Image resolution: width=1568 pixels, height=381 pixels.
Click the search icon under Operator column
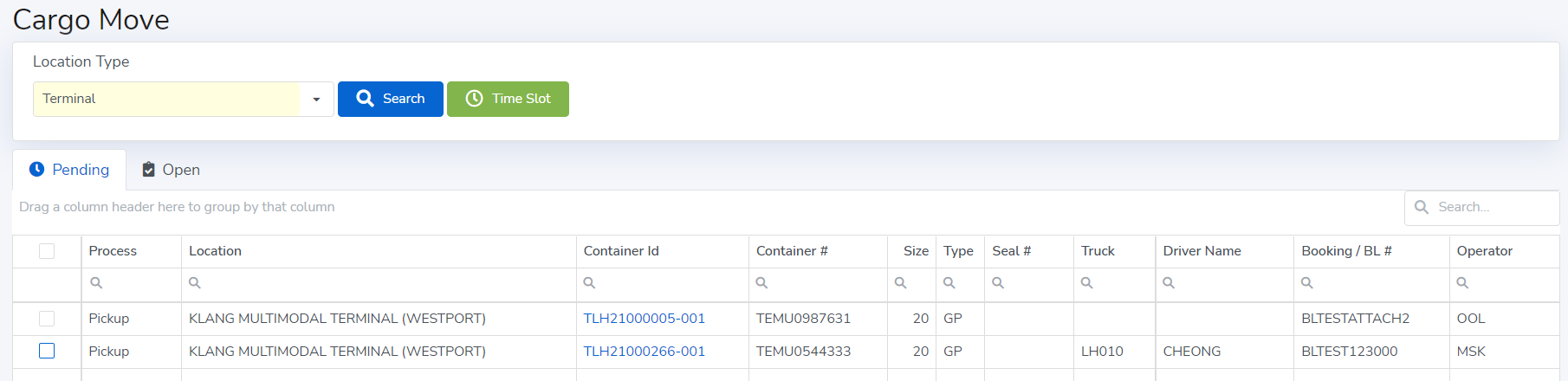[1462, 283]
